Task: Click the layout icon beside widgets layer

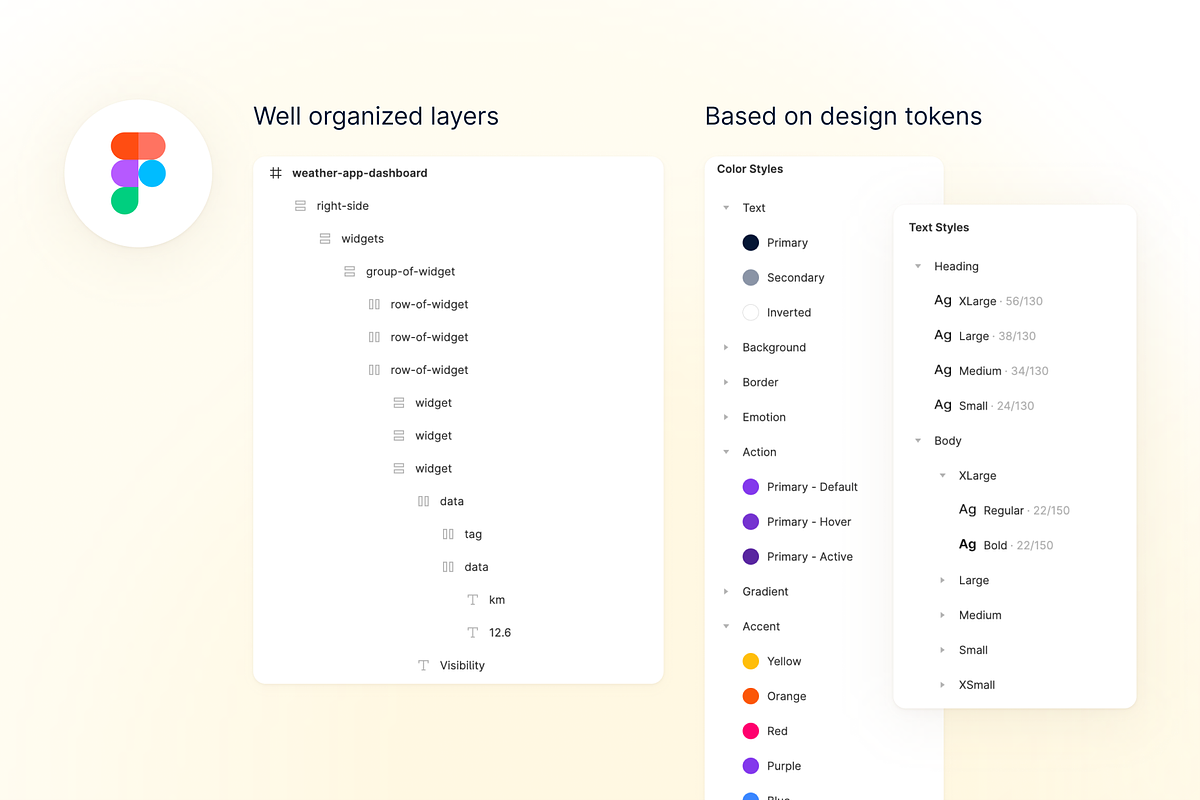Action: 325,239
